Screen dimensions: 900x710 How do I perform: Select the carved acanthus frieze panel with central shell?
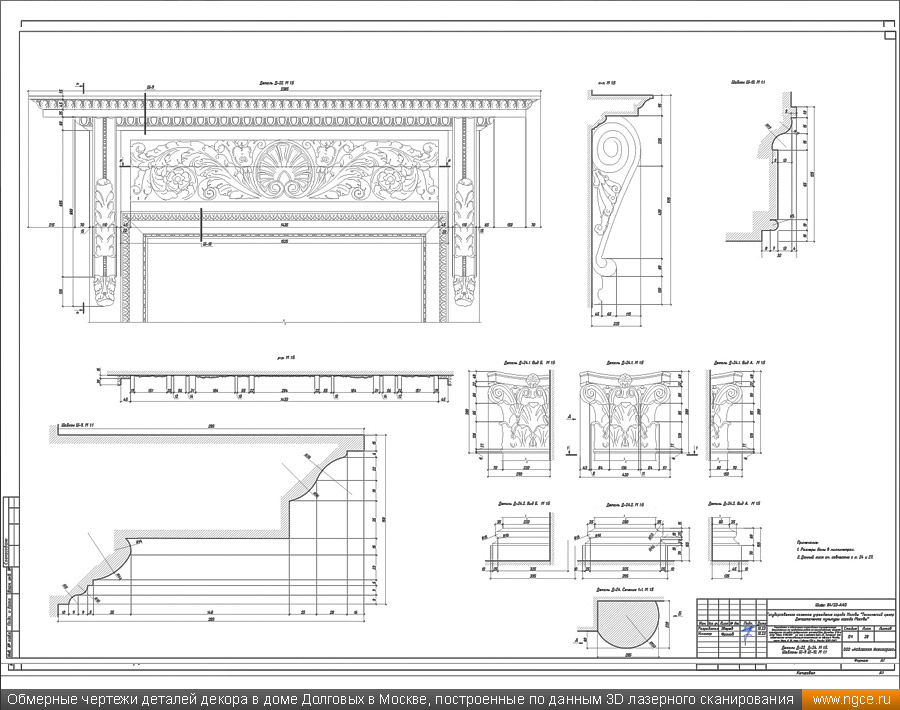(285, 170)
